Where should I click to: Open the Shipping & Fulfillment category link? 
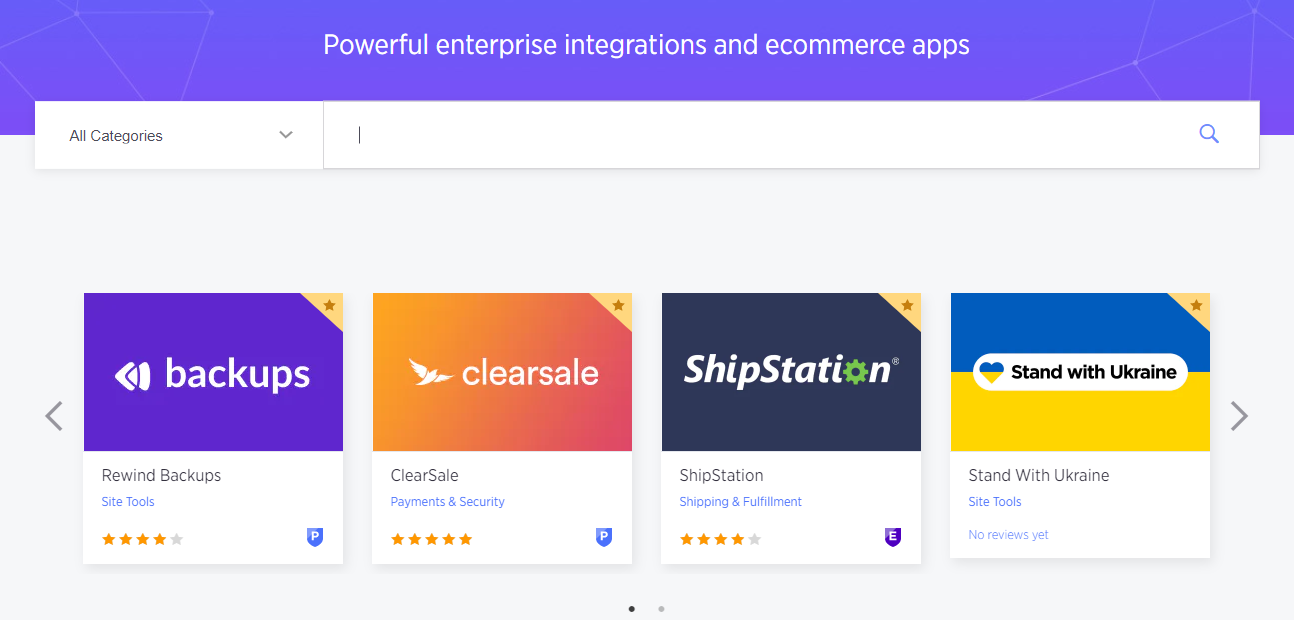(740, 502)
